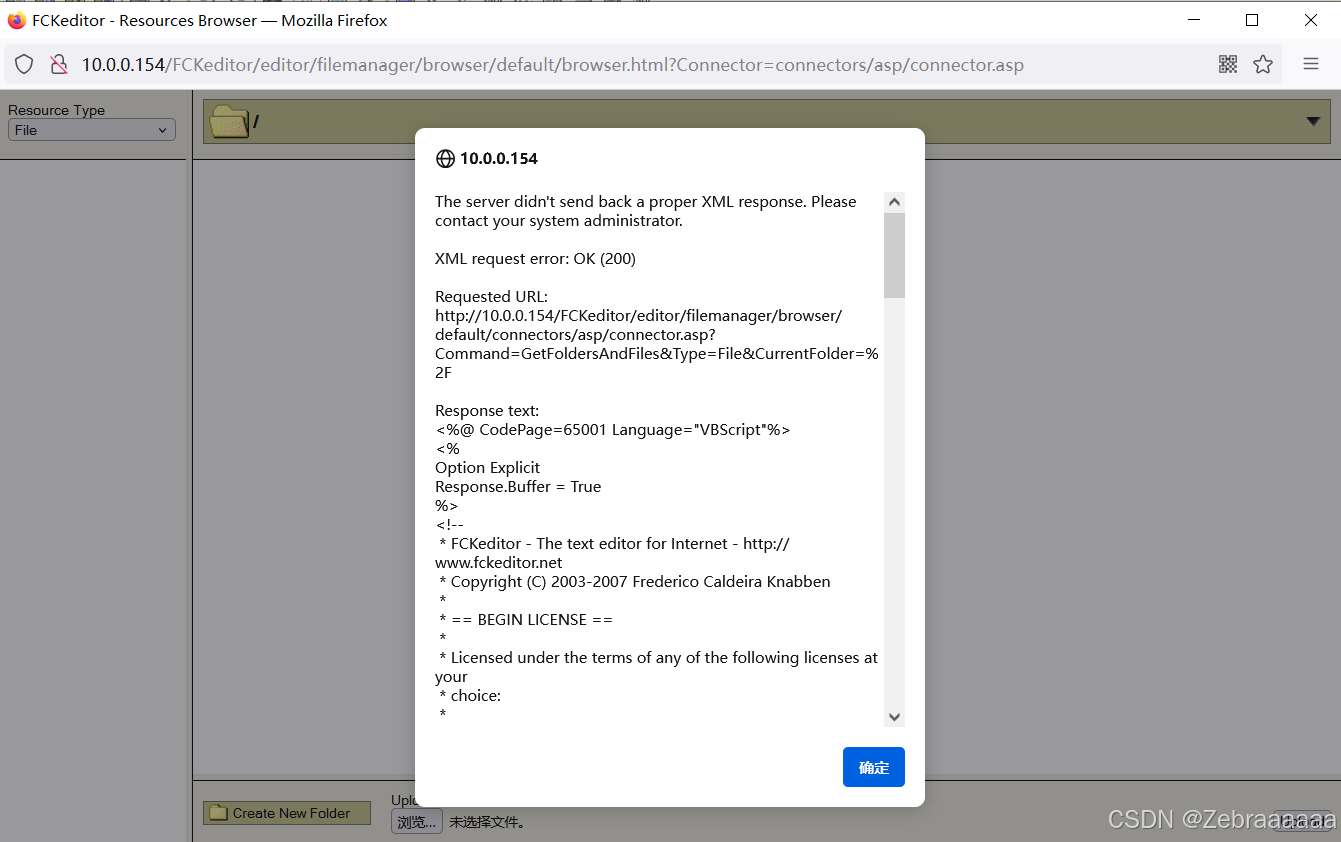The width and height of the screenshot is (1341, 842).
Task: Click the alert scrollbar thumb
Action: coord(894,255)
